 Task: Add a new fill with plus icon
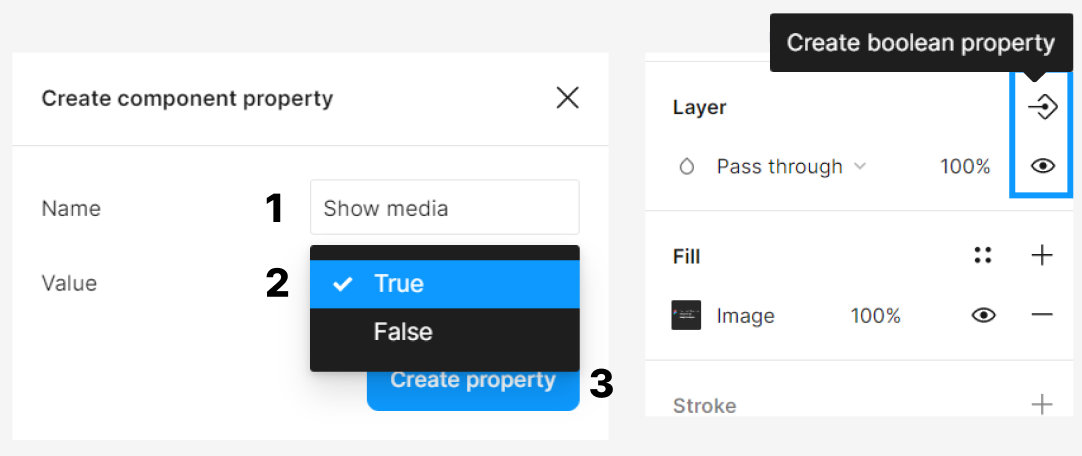pos(1042,256)
